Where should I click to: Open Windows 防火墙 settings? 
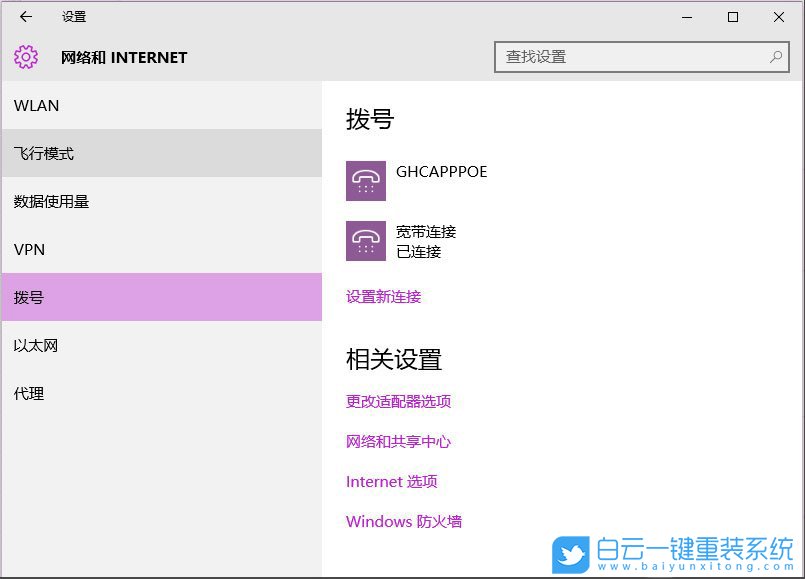pyautogui.click(x=404, y=521)
